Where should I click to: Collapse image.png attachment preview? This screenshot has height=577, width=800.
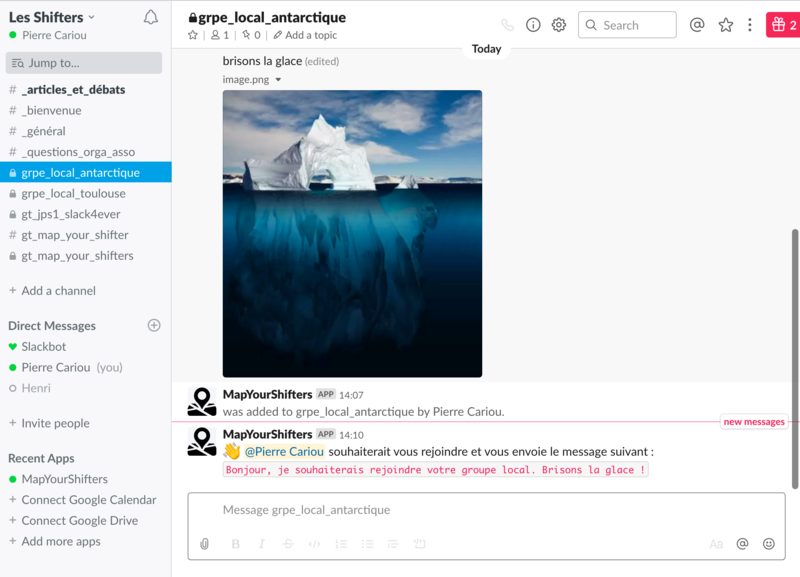pyautogui.click(x=278, y=80)
